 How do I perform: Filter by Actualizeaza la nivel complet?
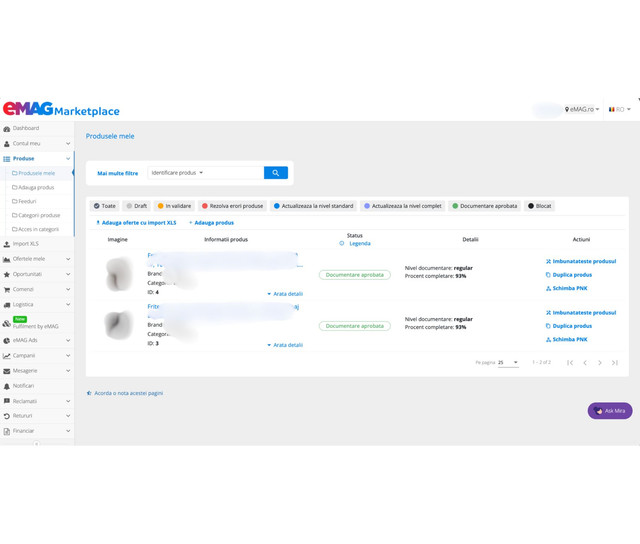[403, 206]
